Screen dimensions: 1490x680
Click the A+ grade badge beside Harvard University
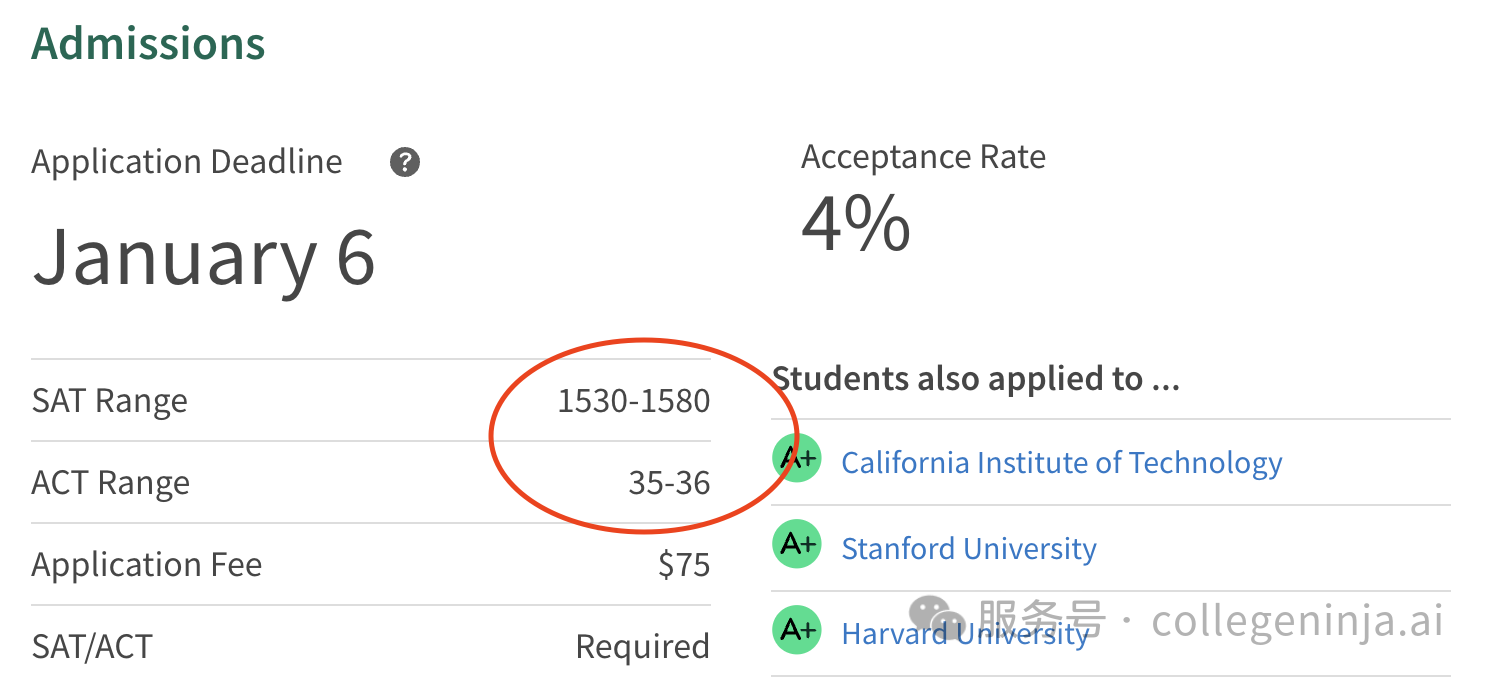click(797, 630)
